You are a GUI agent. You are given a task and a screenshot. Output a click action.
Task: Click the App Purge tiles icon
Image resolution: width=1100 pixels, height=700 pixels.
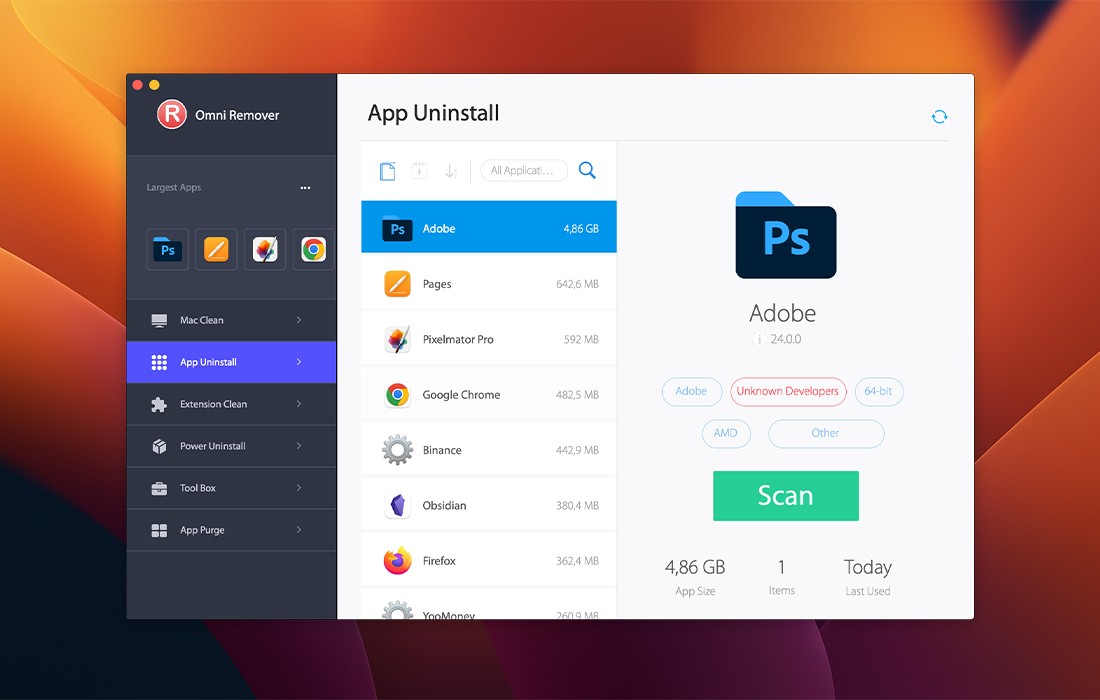click(159, 530)
